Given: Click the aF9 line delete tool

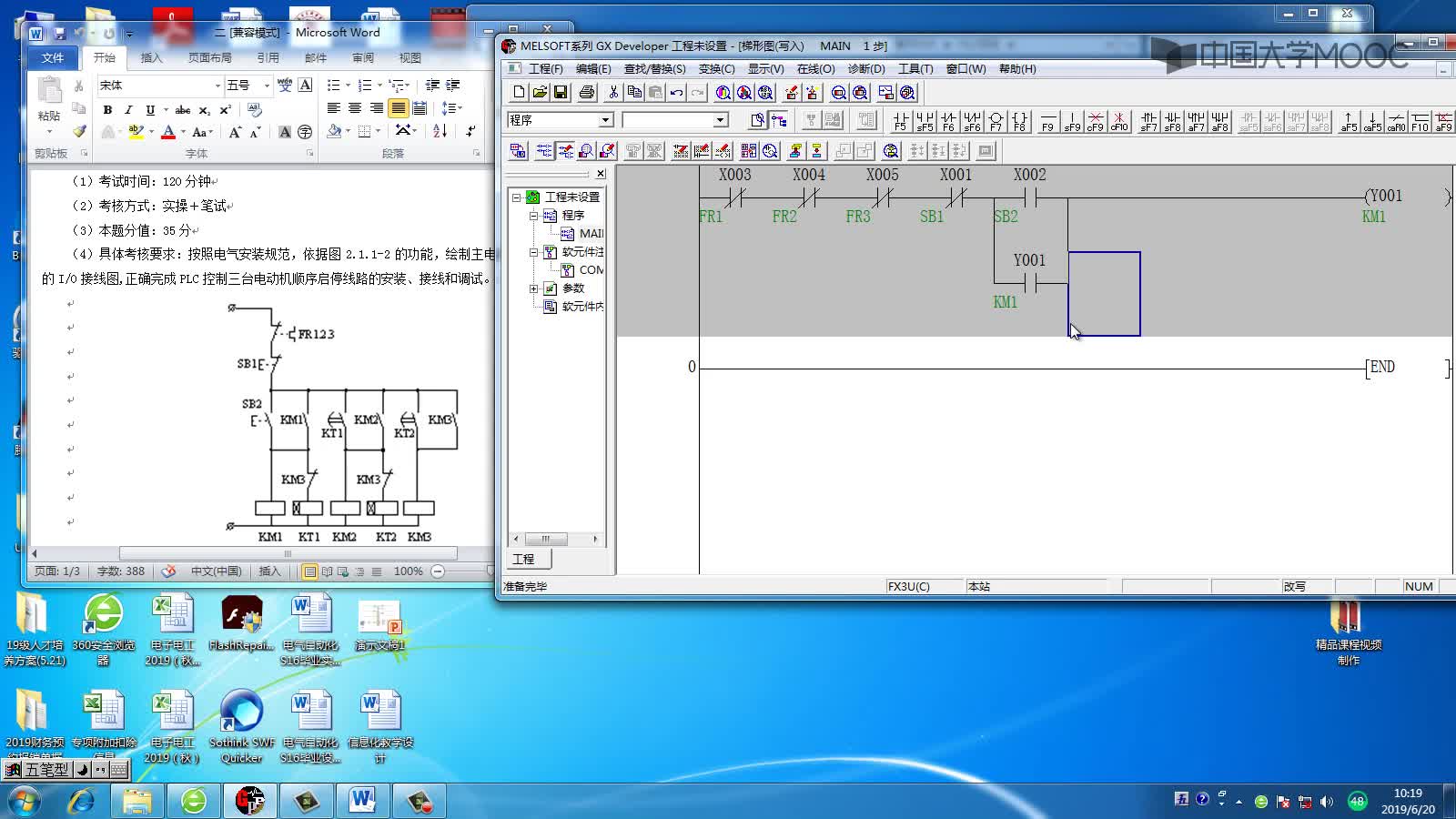Looking at the screenshot, I should pos(1443,121).
